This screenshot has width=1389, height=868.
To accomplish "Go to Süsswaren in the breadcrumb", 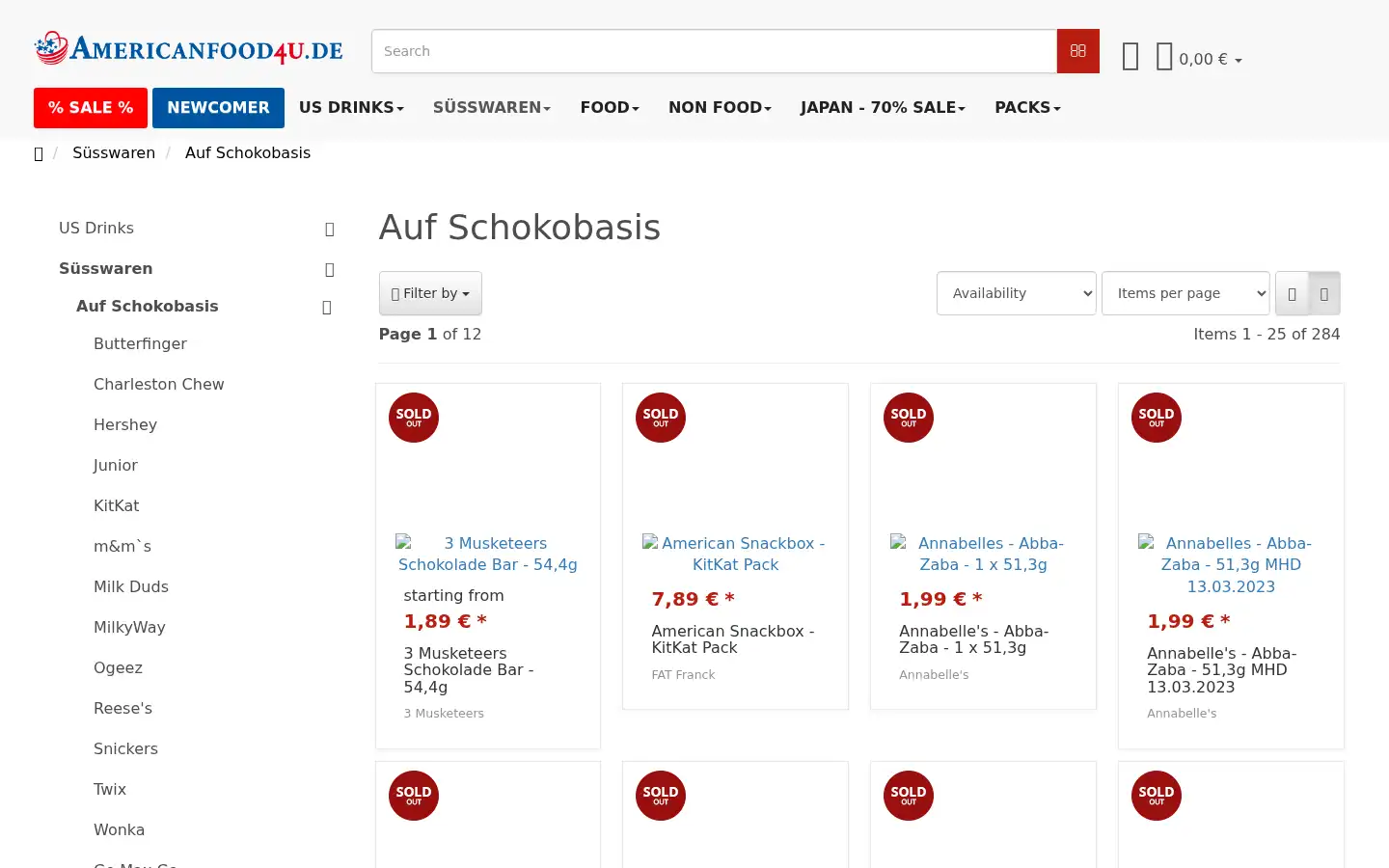I will [x=114, y=153].
